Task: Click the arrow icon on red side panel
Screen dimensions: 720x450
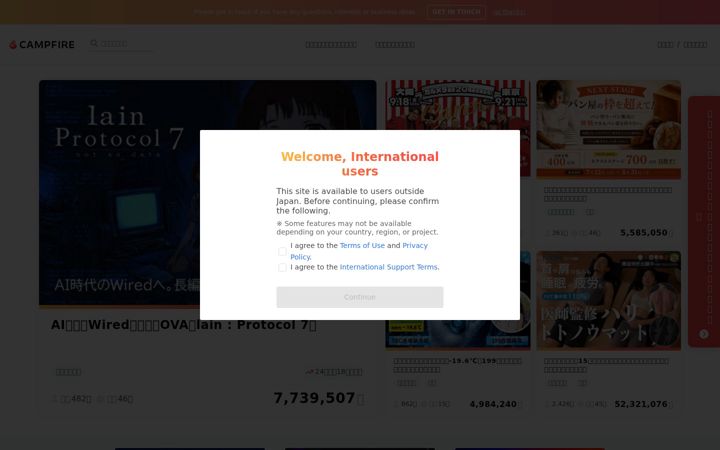Action: point(703,334)
